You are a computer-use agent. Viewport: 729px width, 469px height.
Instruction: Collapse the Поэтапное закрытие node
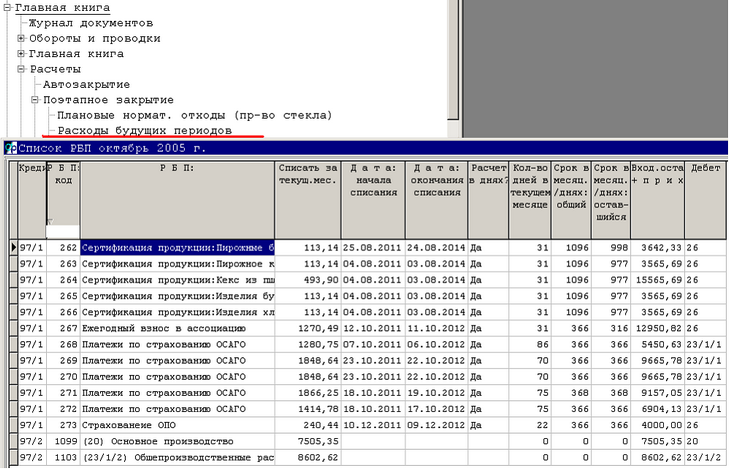point(34,100)
